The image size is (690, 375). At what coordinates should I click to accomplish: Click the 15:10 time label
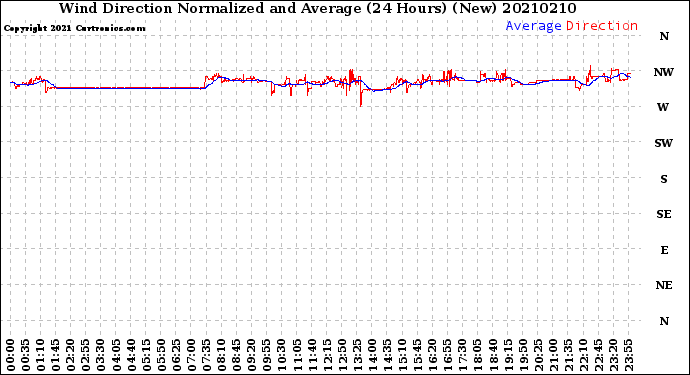pos(402,355)
